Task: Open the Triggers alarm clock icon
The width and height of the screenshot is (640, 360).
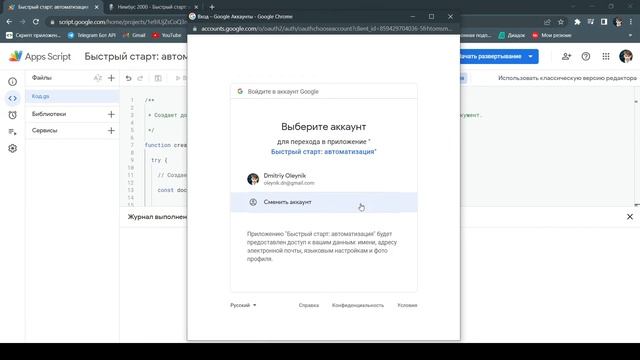Action: [x=13, y=115]
